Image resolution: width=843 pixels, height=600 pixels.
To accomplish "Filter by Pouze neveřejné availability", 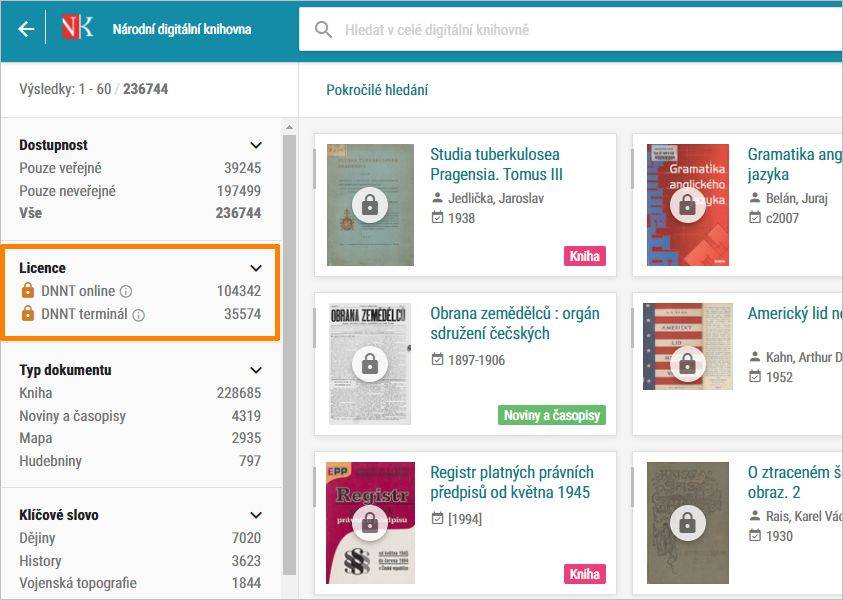I will click(140, 191).
